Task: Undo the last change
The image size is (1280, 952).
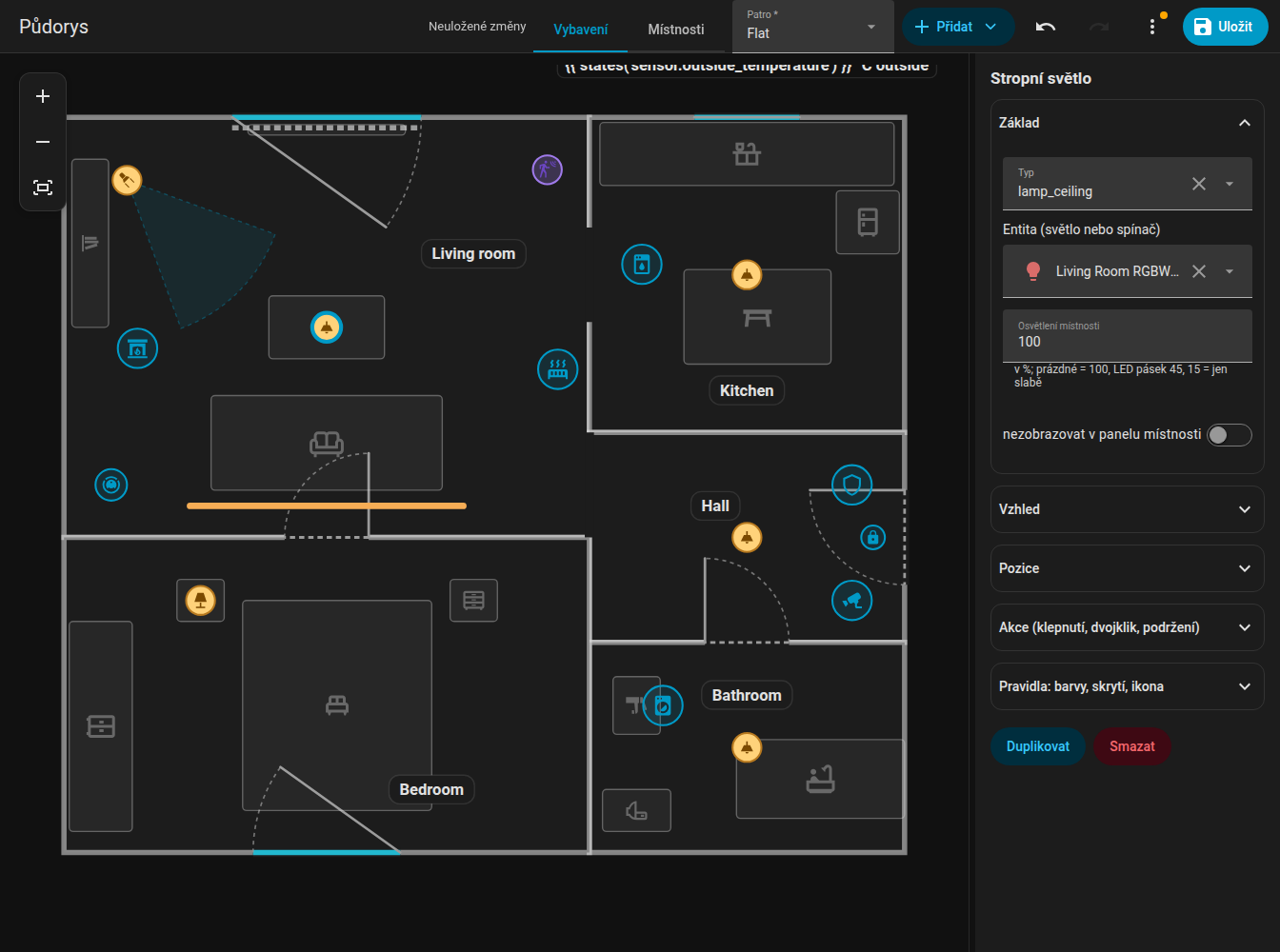Action: tap(1046, 27)
